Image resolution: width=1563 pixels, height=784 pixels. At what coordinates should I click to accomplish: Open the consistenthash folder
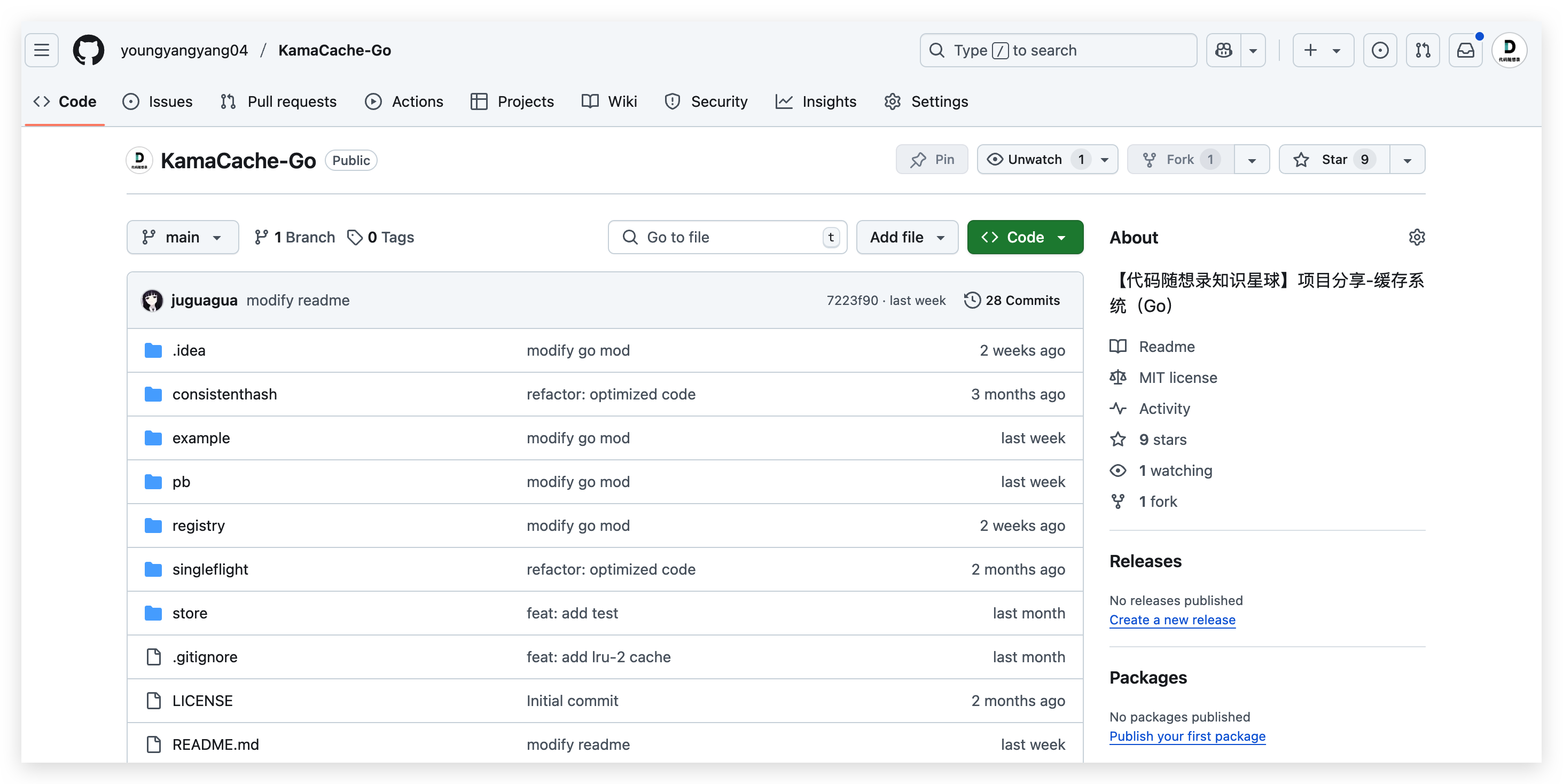[x=224, y=394]
